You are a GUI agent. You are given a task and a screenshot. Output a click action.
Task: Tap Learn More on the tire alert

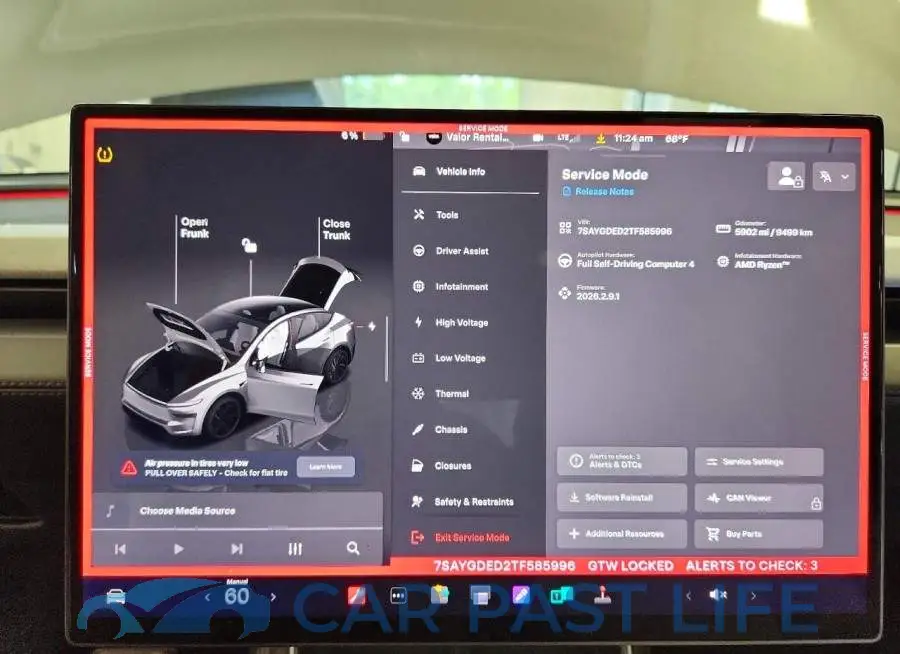coord(325,467)
